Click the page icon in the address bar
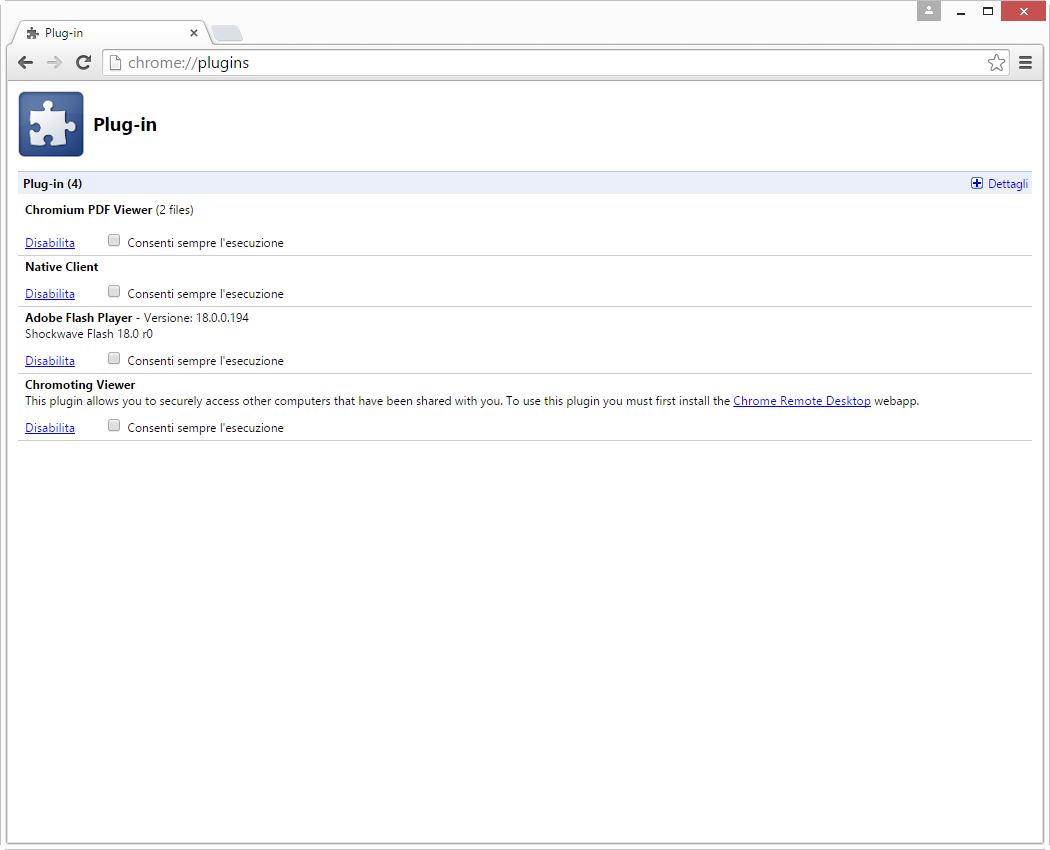Screen dimensions: 1050x850 (x=115, y=62)
